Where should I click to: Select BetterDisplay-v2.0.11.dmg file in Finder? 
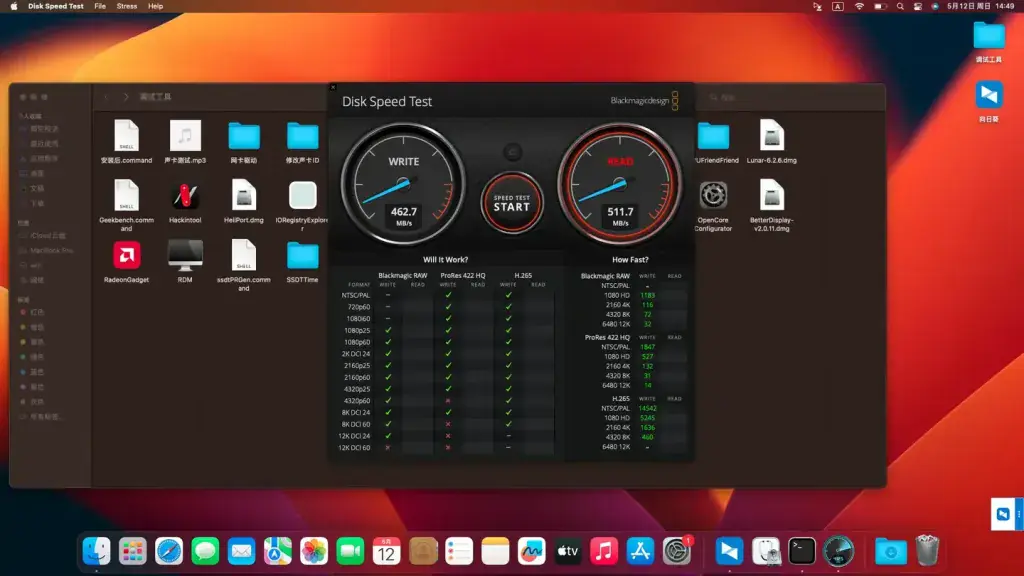coord(771,205)
